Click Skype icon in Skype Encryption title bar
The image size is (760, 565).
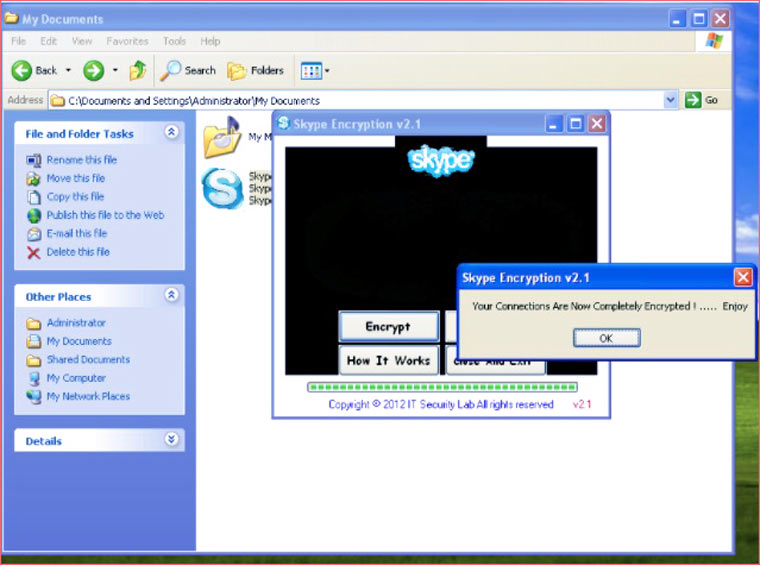pos(283,124)
